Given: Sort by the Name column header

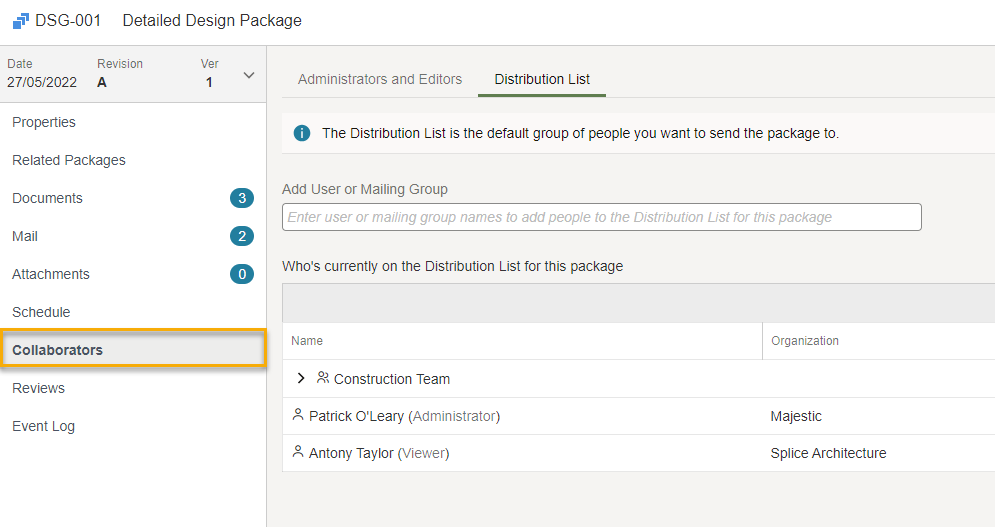Looking at the screenshot, I should tap(307, 341).
